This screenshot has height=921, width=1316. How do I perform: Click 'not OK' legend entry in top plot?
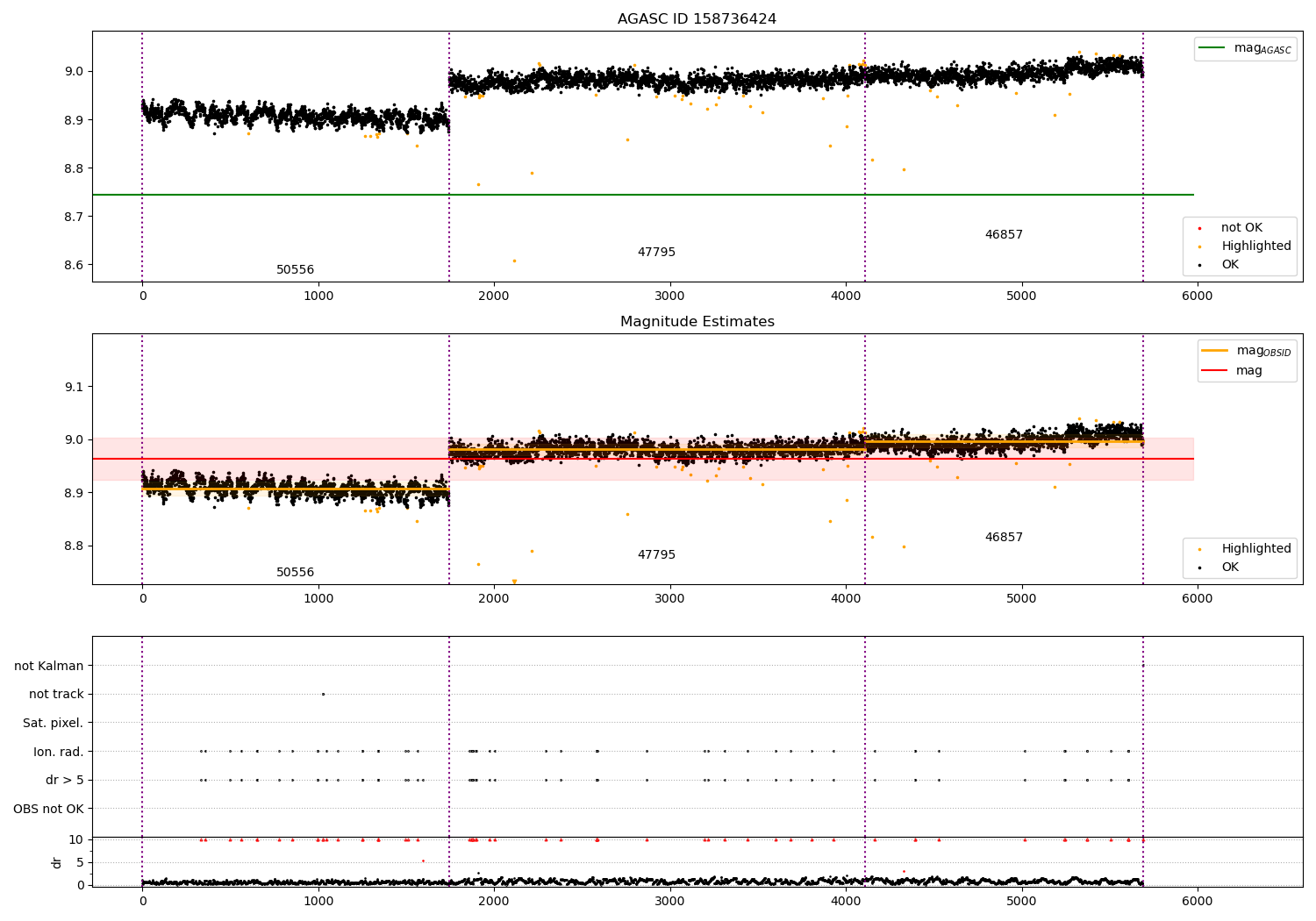[1241, 228]
